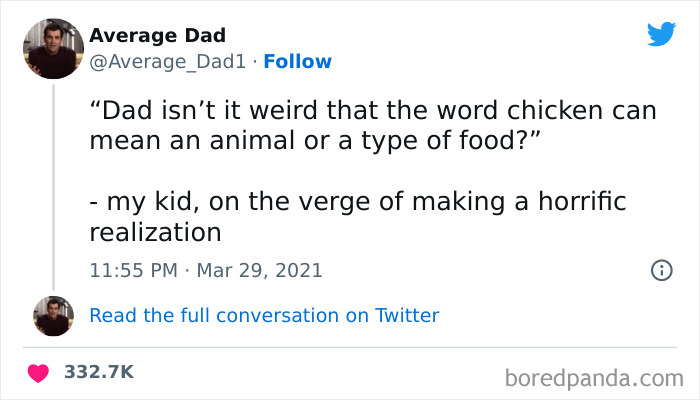
Task: Open Read the full conversation on Twitter
Action: [x=264, y=316]
